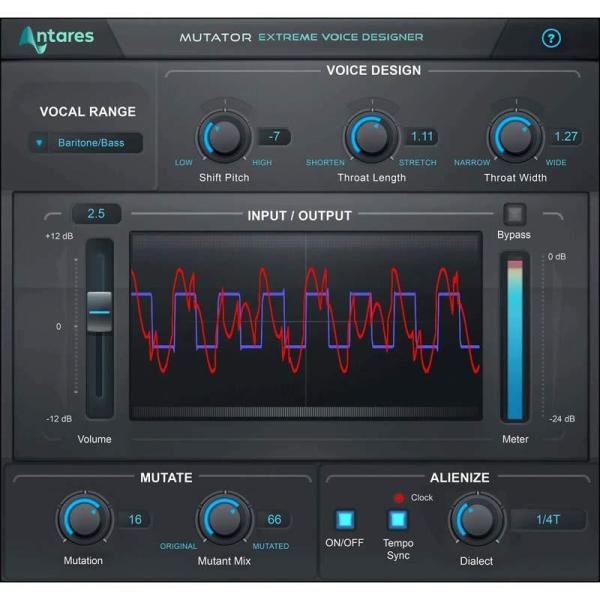Click the Throat Length knob
This screenshot has width=600, height=600.
point(371,135)
